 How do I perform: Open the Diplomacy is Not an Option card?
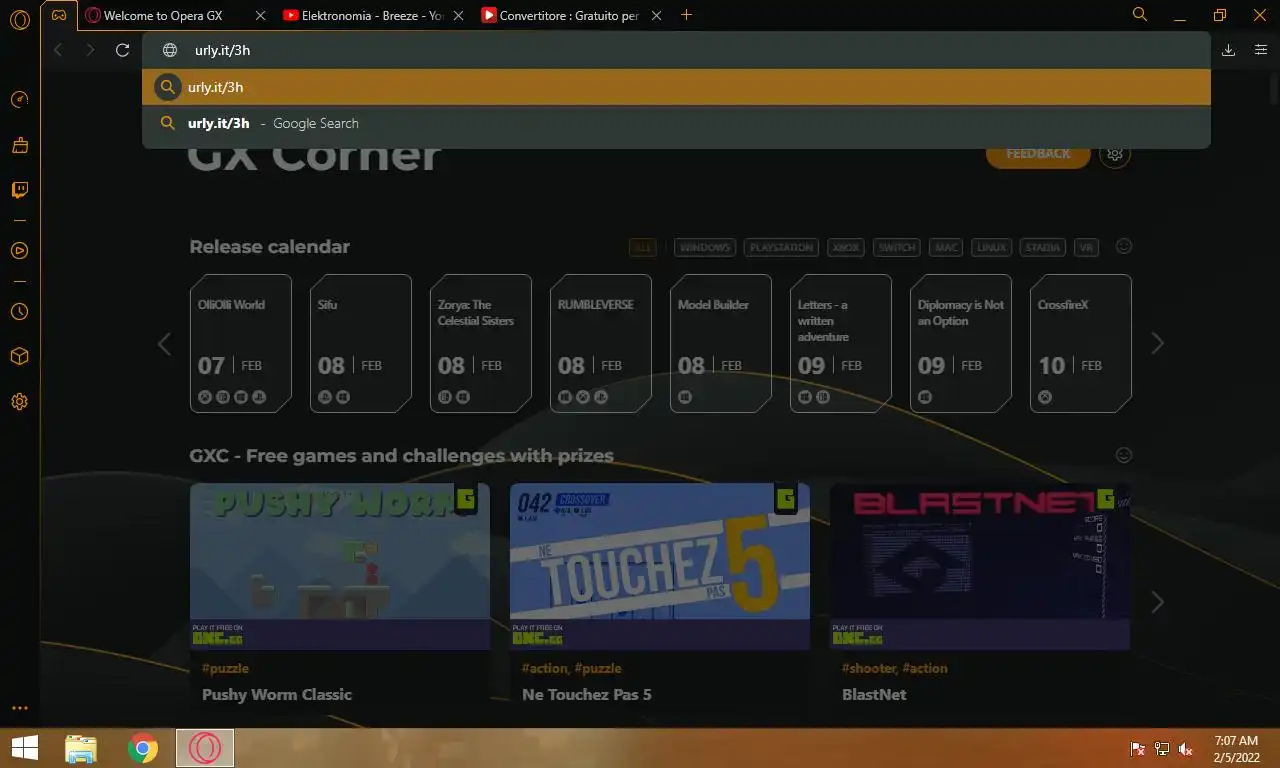tap(961, 343)
